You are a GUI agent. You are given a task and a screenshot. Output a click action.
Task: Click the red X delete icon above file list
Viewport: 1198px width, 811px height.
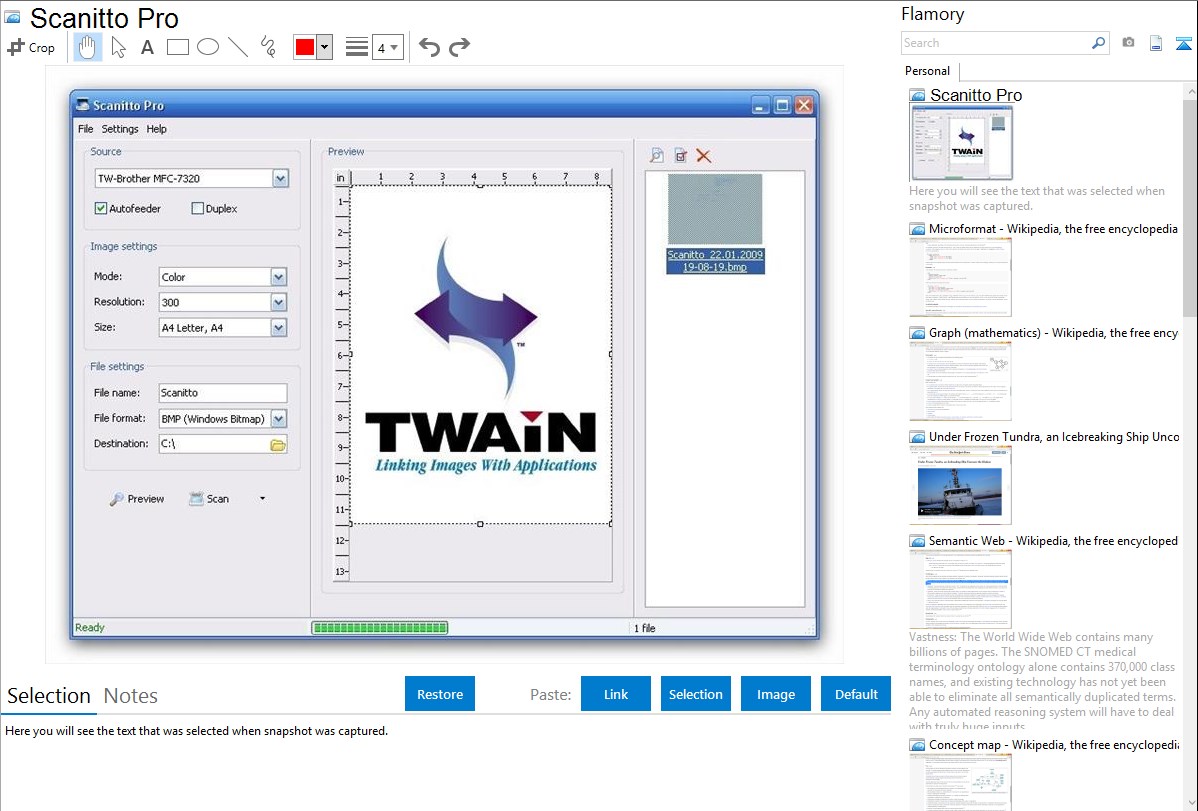click(x=704, y=156)
